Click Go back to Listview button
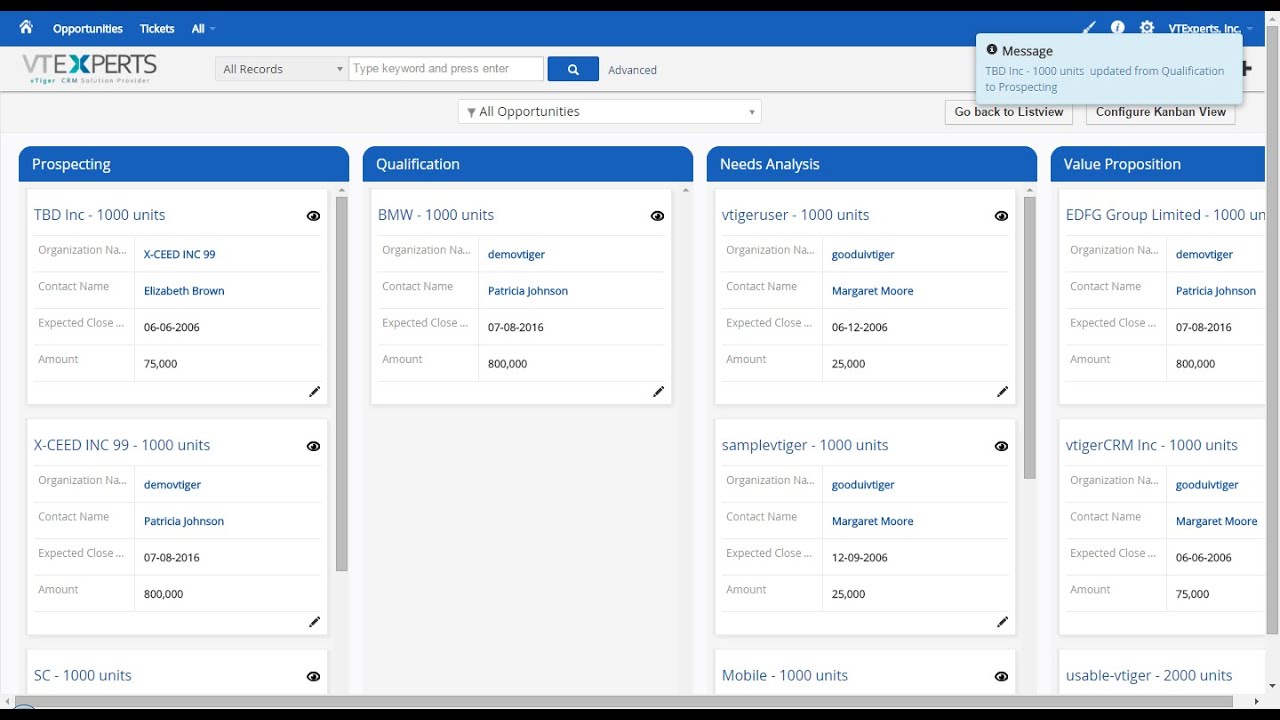1280x720 pixels. [x=1009, y=112]
